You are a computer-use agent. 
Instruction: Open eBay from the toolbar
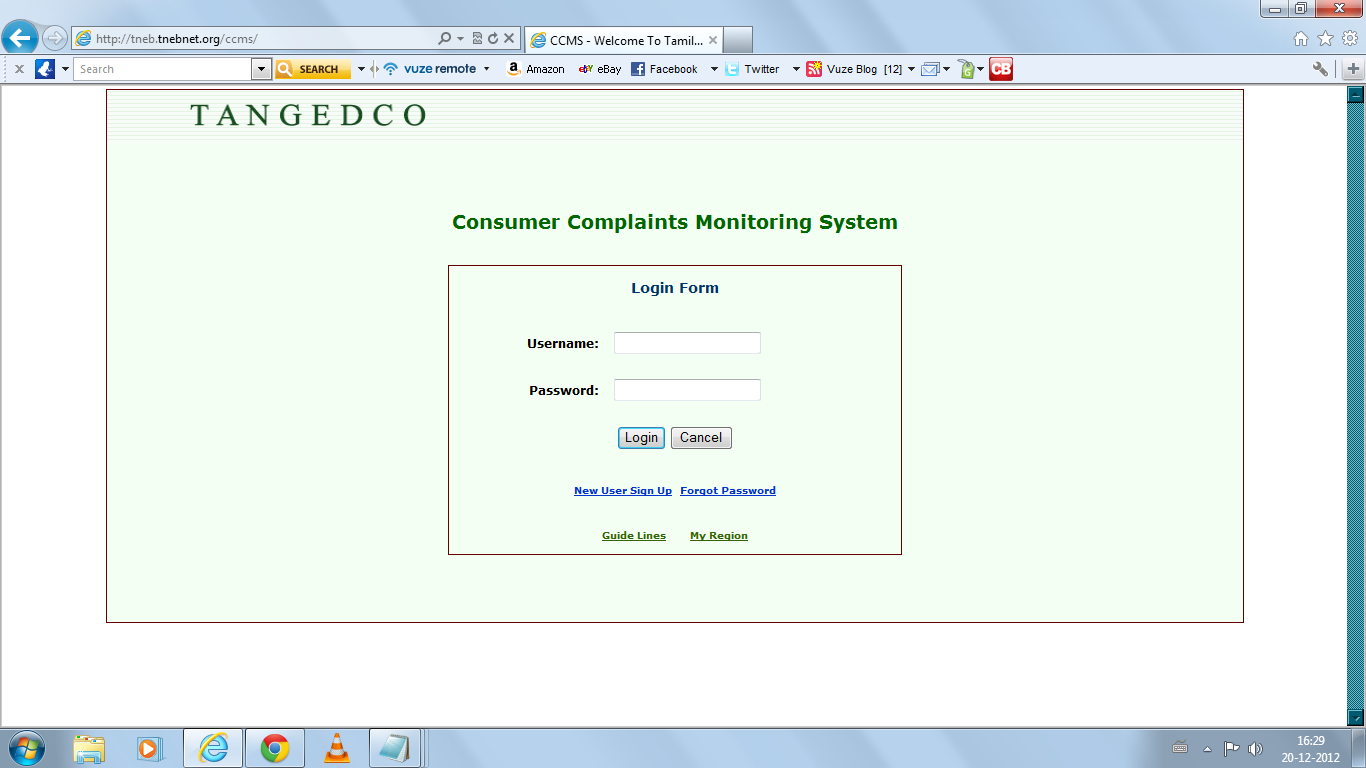[x=600, y=69]
